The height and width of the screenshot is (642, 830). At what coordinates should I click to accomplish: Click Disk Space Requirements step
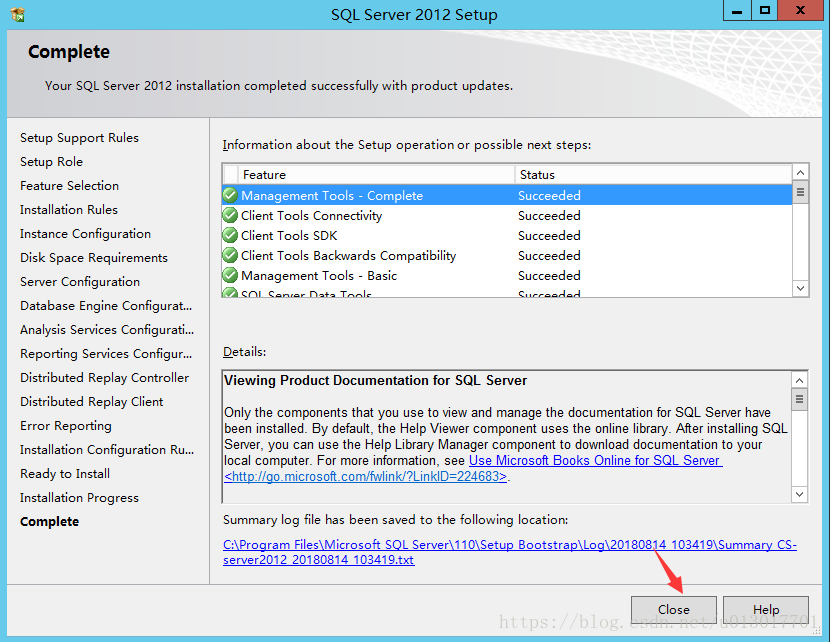[94, 258]
